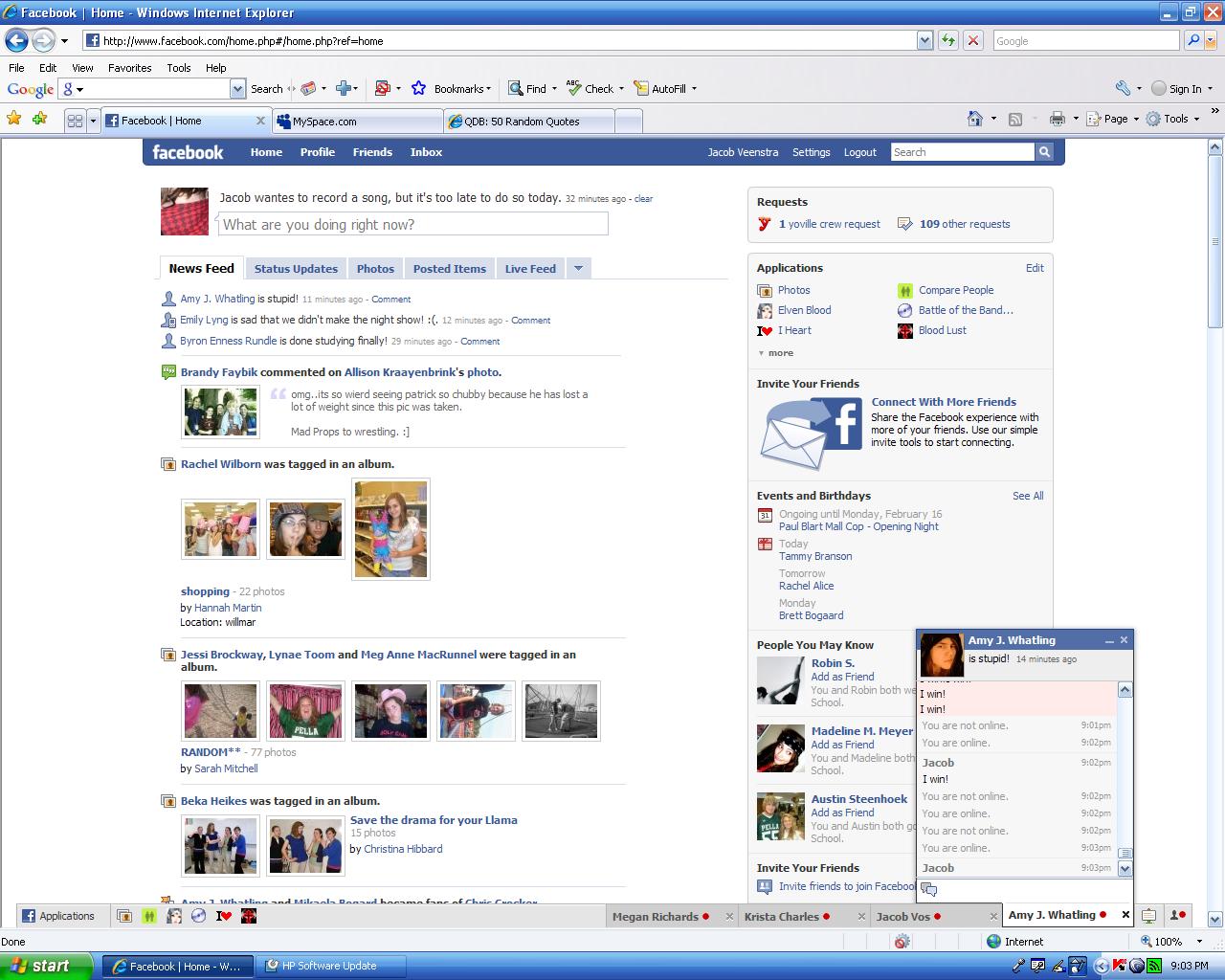Select the Status Updates feed tab
Viewport: 1225px width, 980px height.
pyautogui.click(x=296, y=269)
